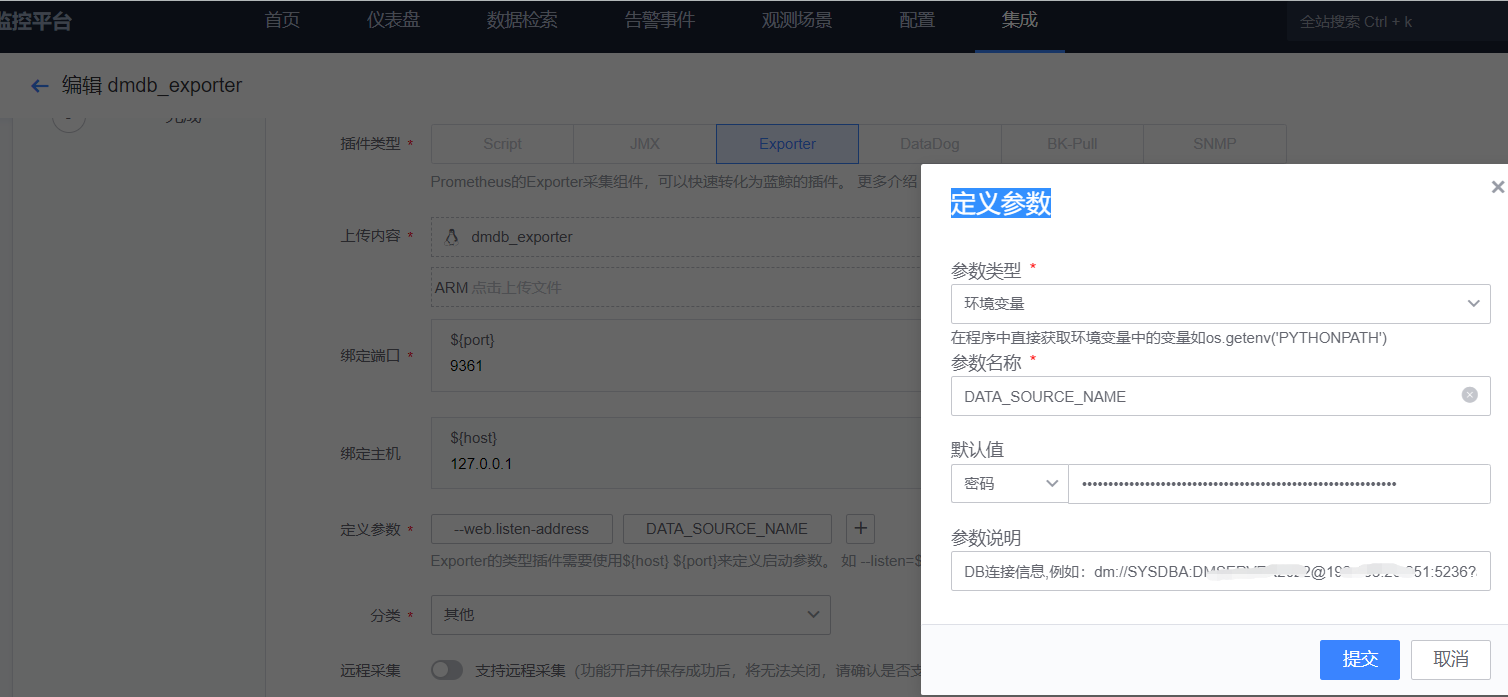The width and height of the screenshot is (1508, 697).
Task: Click the back arrow next to 编辑 dmdb_exporter
Action: [x=40, y=86]
